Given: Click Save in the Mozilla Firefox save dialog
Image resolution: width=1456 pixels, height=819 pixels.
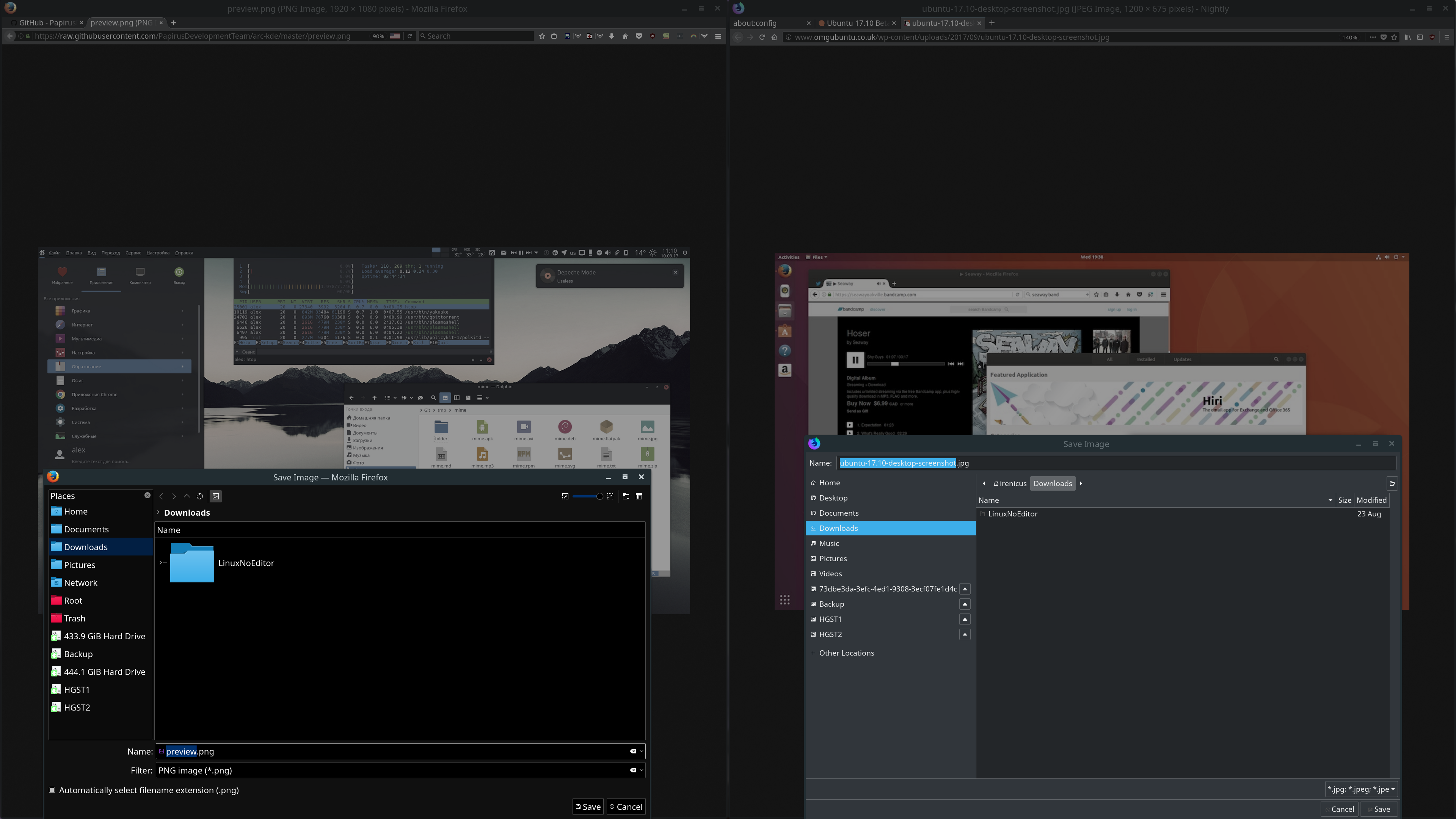Looking at the screenshot, I should click(588, 806).
